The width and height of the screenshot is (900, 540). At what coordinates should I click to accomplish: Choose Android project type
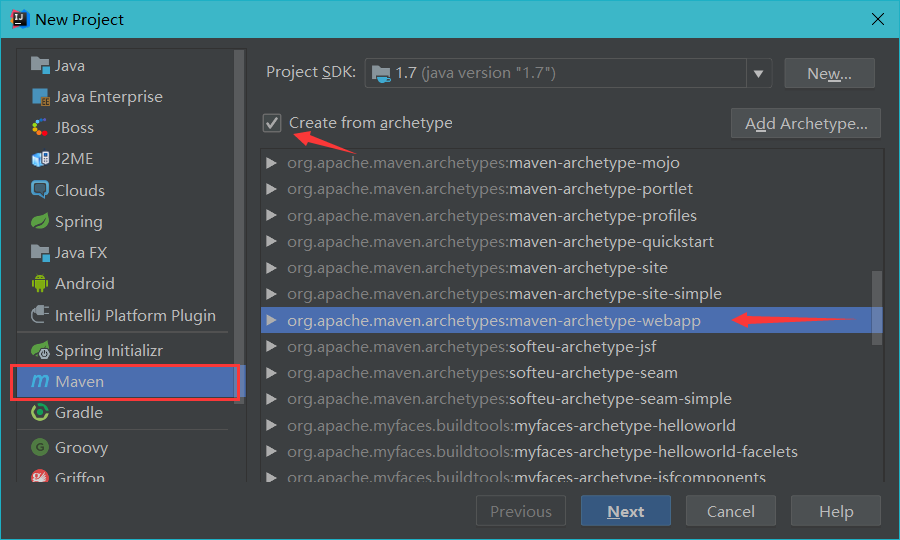(x=125, y=283)
